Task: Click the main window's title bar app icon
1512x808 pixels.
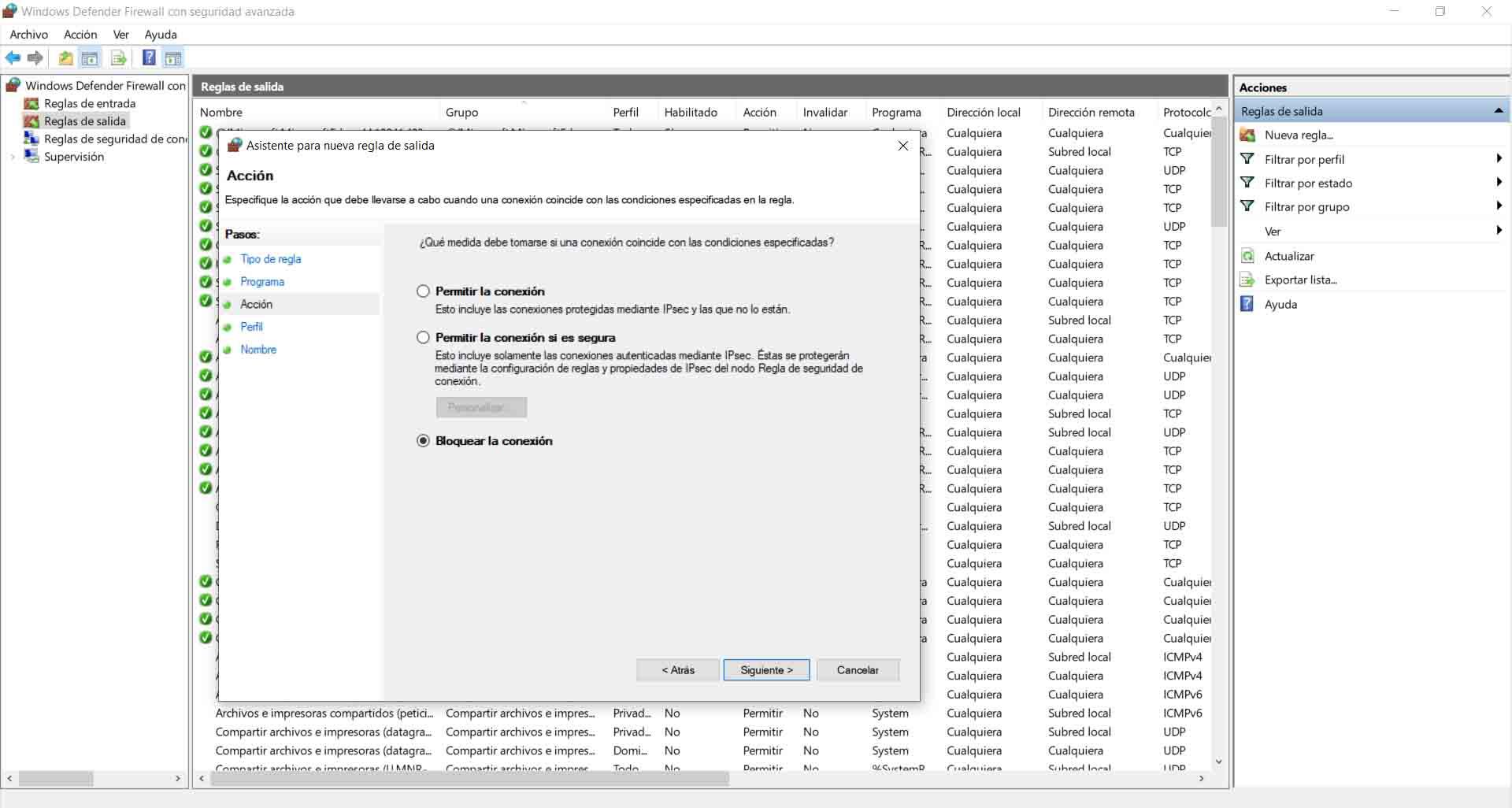Action: [x=9, y=11]
